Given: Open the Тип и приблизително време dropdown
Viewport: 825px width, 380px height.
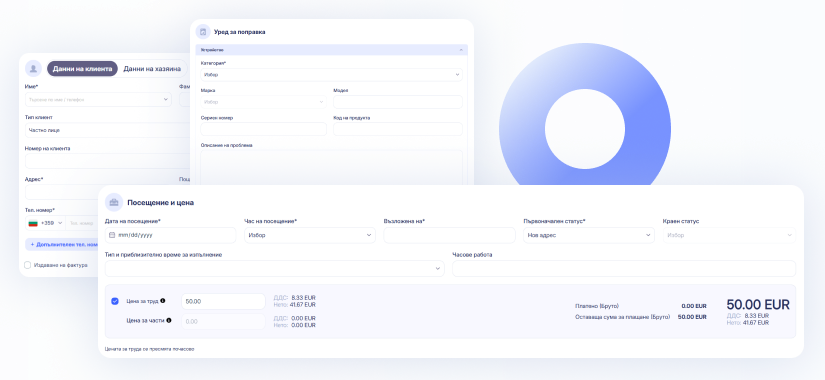Looking at the screenshot, I should (275, 268).
